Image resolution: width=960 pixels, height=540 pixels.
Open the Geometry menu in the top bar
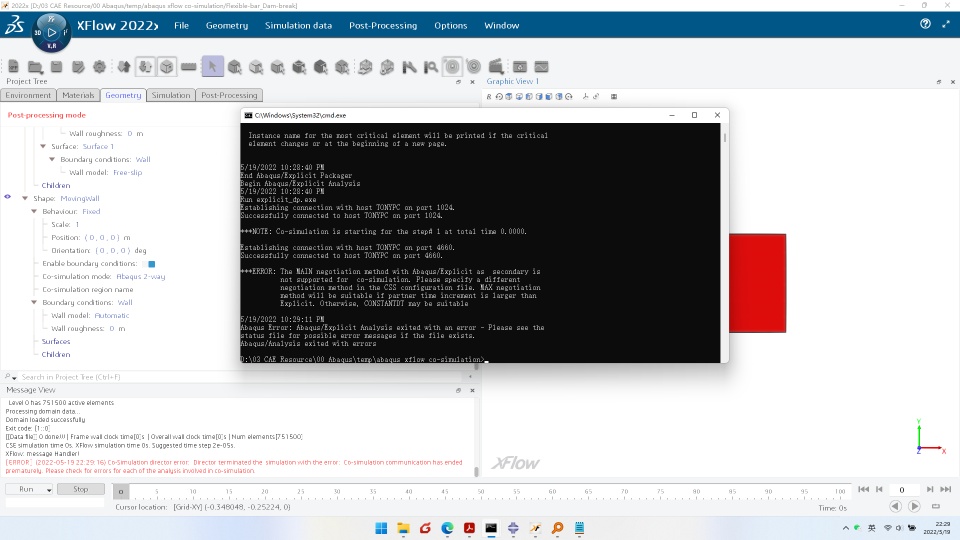tap(227, 25)
